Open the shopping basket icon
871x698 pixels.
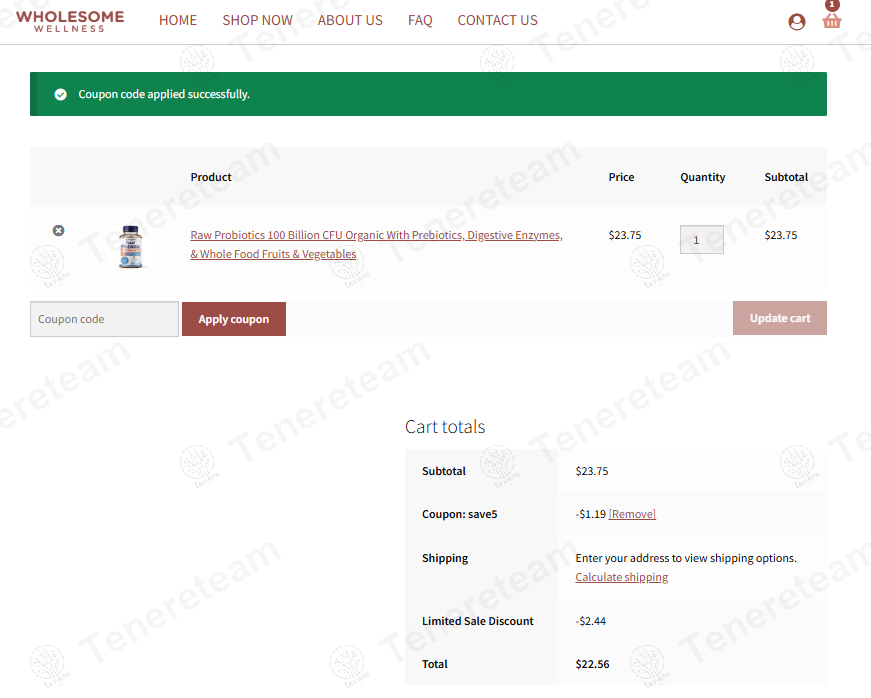832,21
